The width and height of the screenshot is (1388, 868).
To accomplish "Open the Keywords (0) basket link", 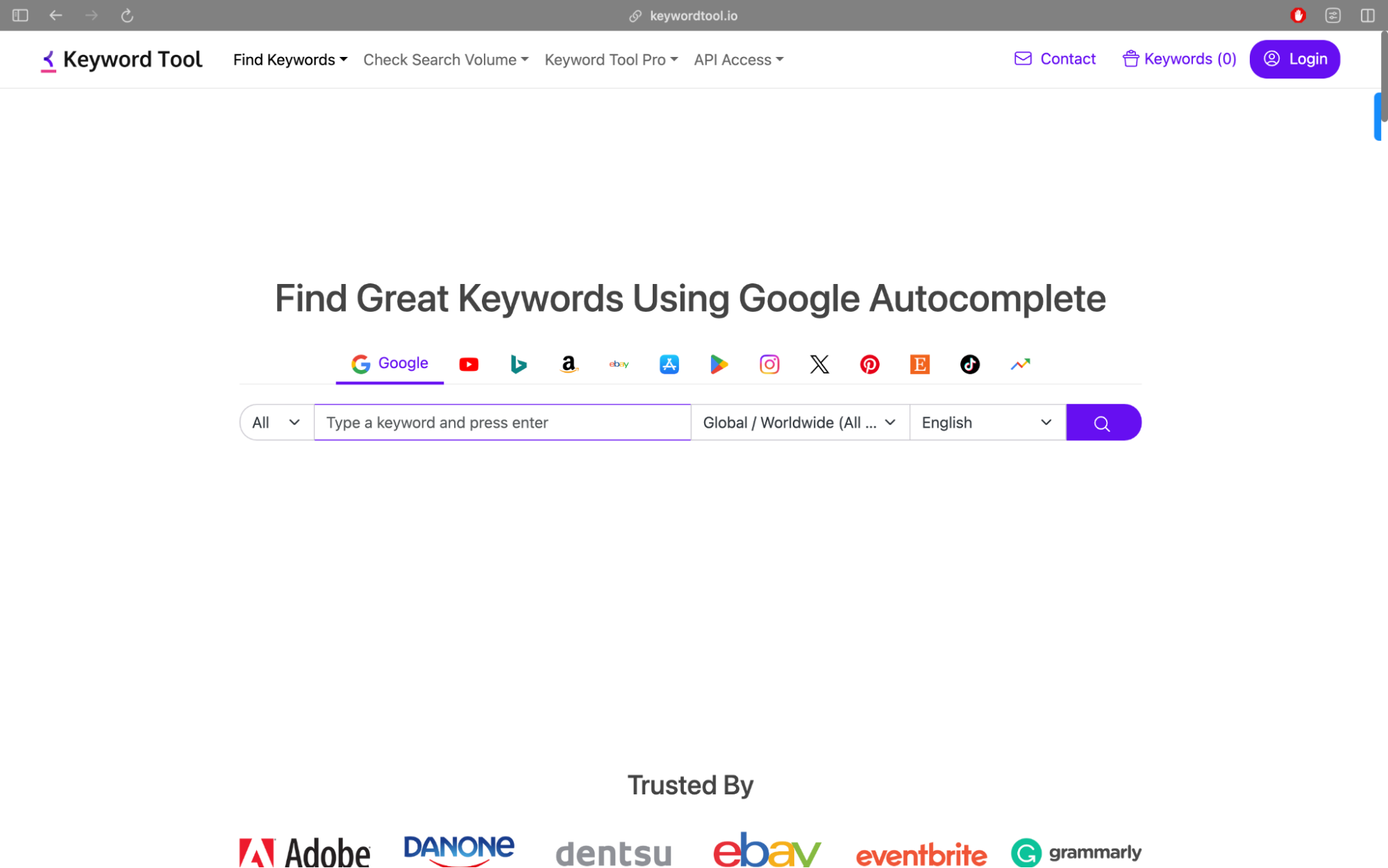I will click(x=1180, y=59).
